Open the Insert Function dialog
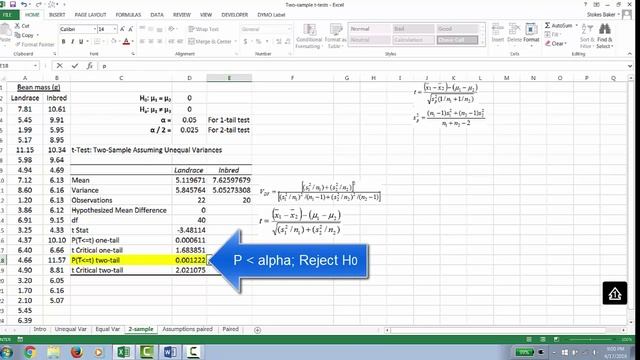The height and width of the screenshot is (360, 640). [89, 66]
